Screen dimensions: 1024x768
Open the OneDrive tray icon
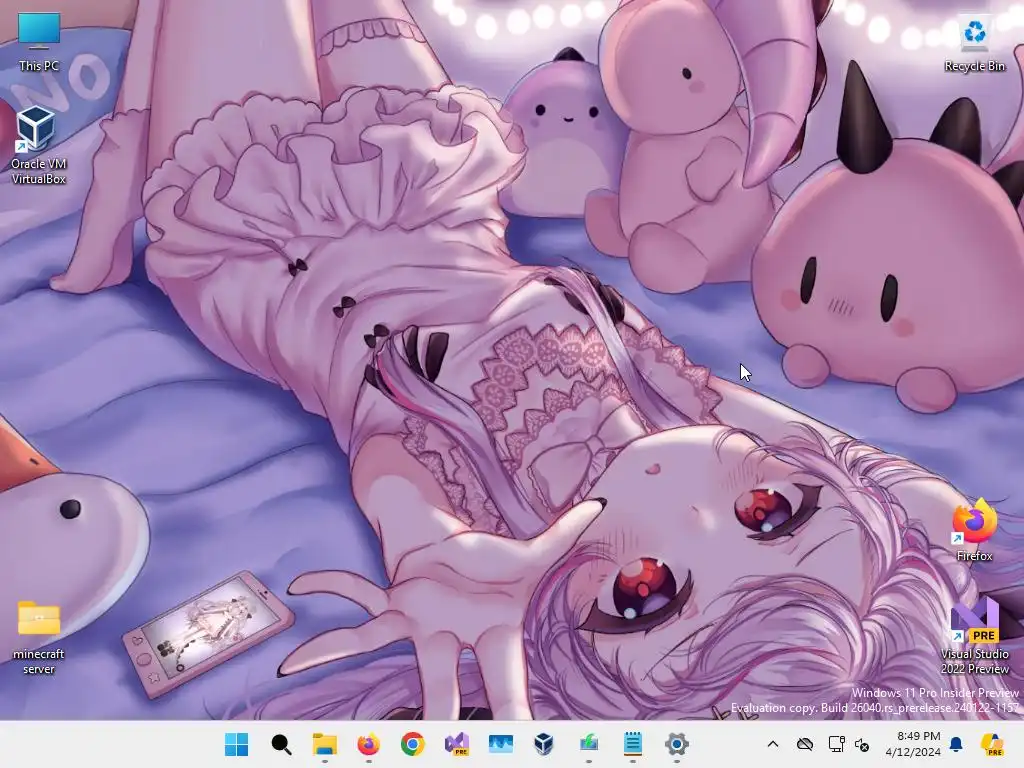805,744
